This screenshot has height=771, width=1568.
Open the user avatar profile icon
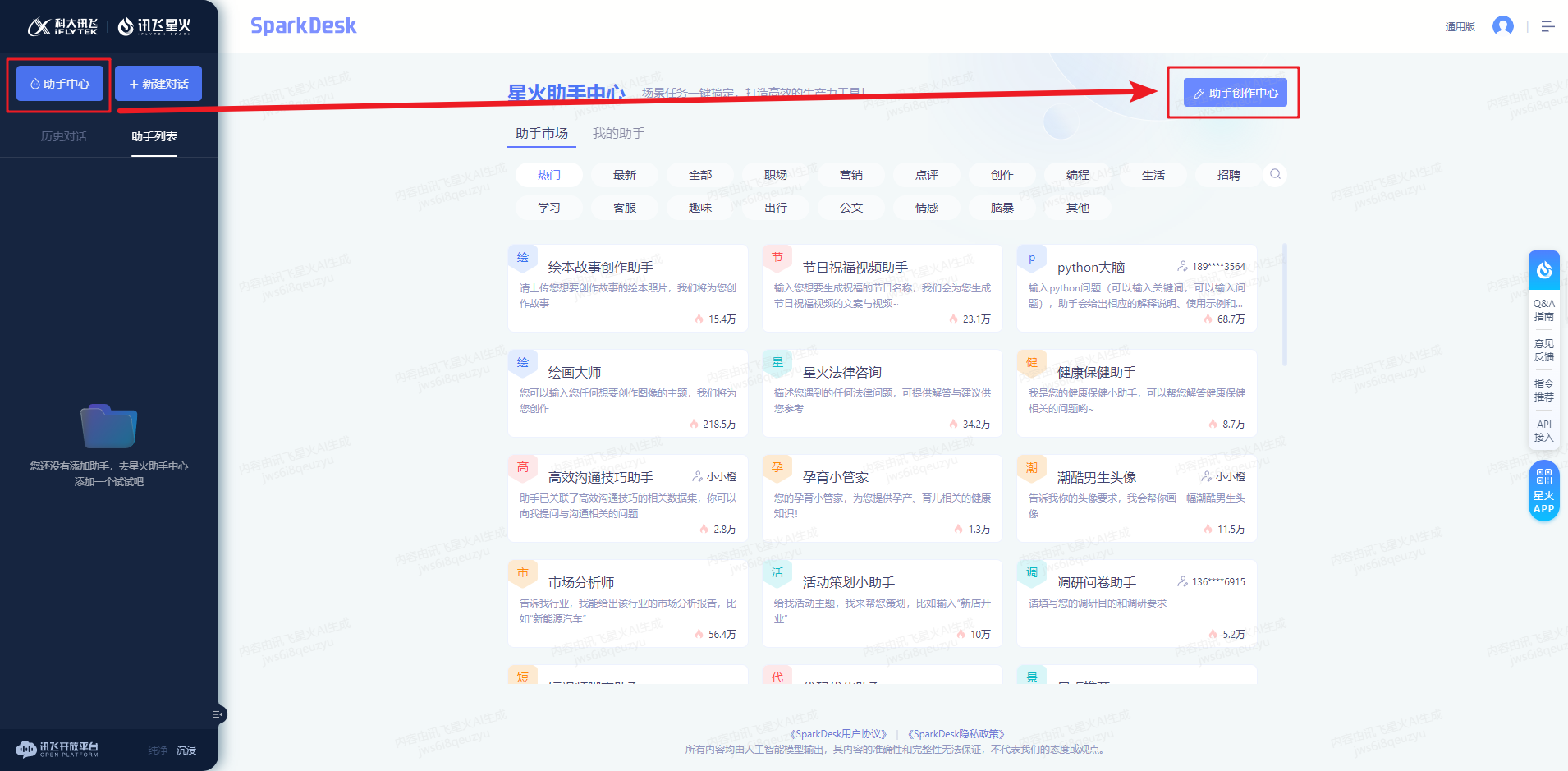(1503, 26)
